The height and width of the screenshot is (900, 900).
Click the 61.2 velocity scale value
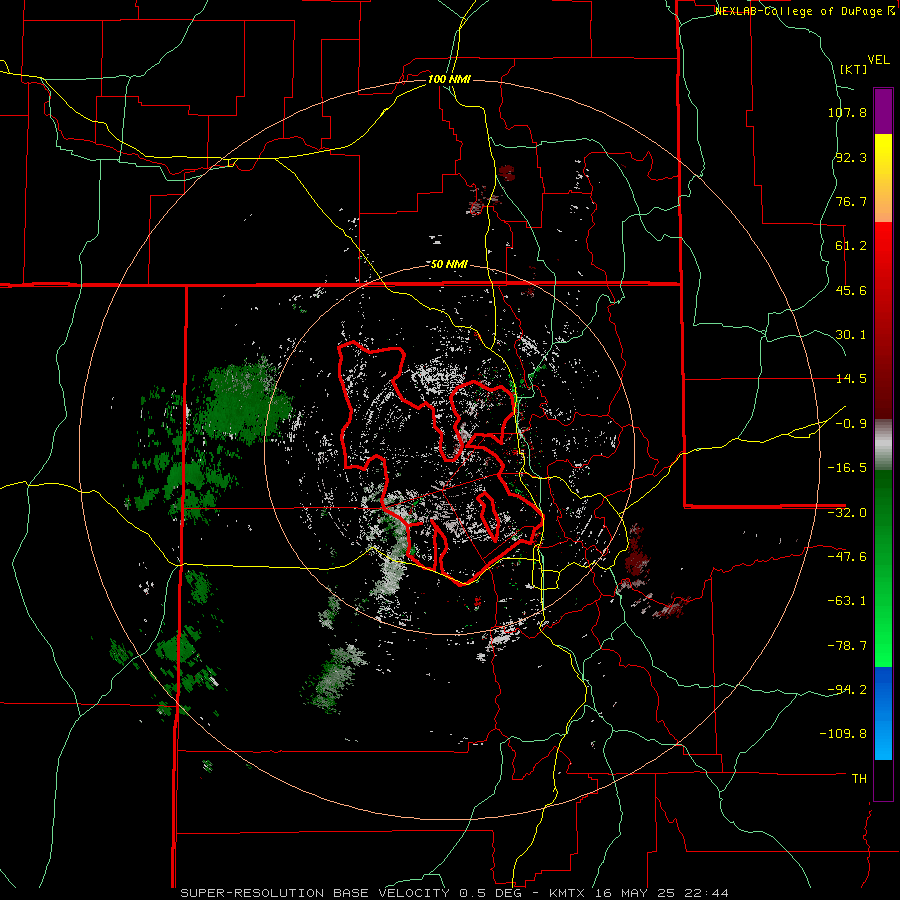point(851,246)
